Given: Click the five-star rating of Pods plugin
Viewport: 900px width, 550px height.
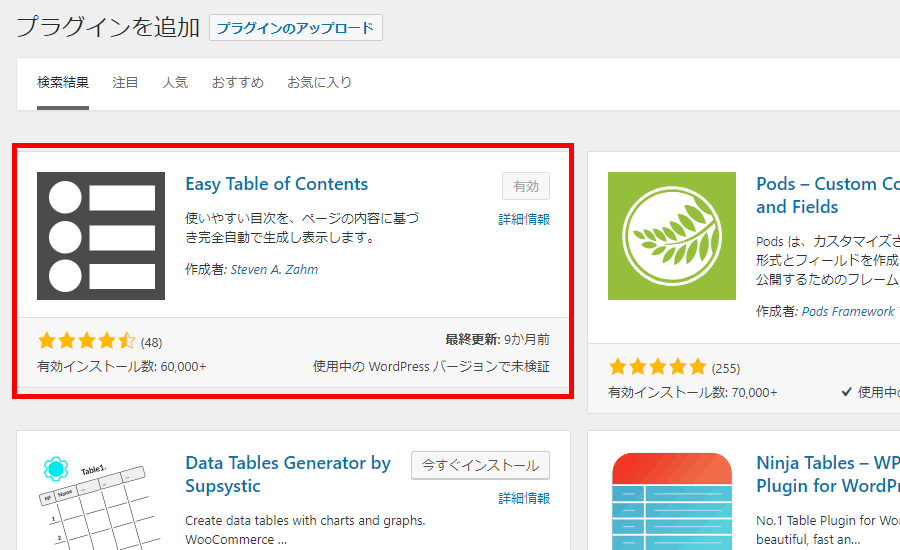Looking at the screenshot, I should 657,367.
